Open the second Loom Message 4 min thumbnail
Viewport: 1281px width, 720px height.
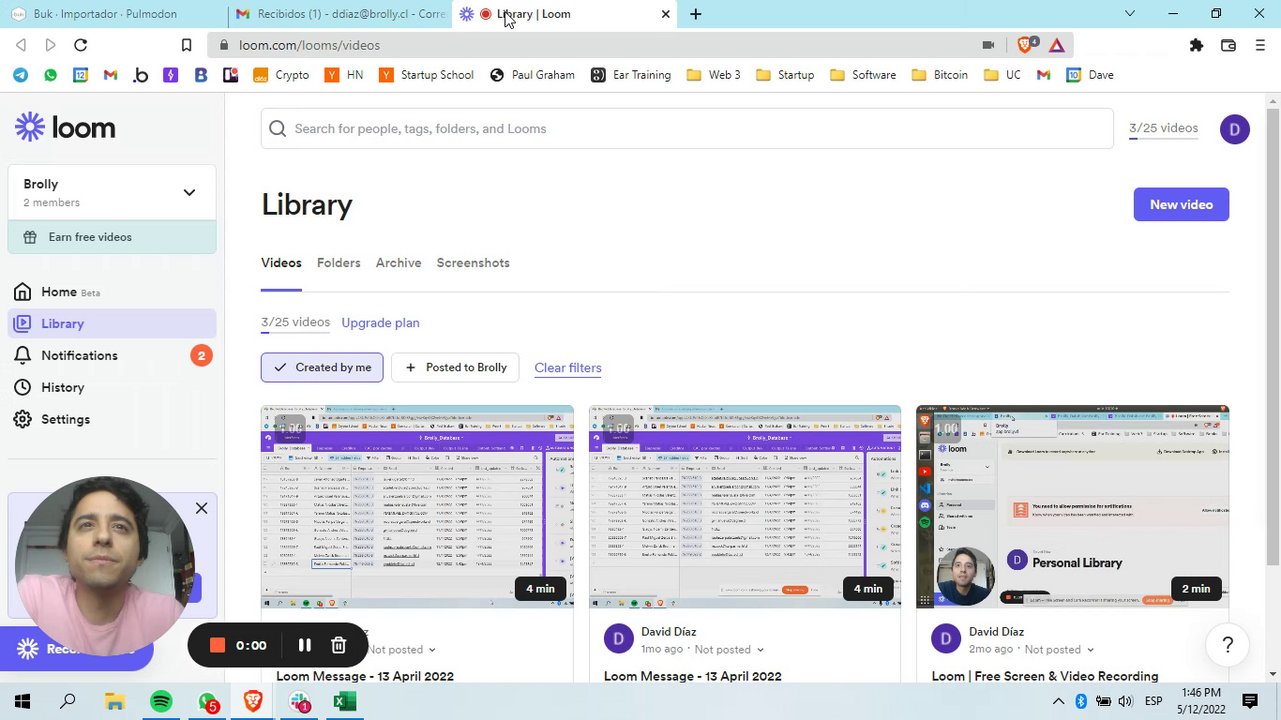(745, 507)
